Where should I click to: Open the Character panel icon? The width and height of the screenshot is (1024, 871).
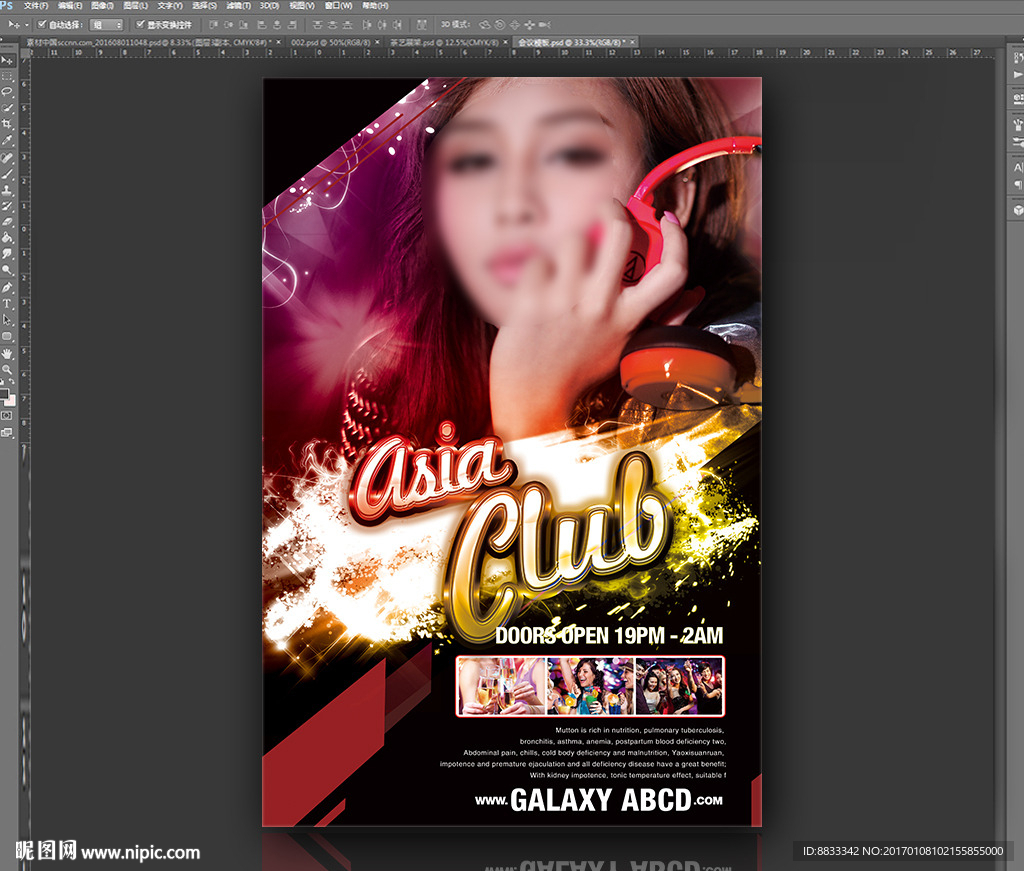(1017, 167)
